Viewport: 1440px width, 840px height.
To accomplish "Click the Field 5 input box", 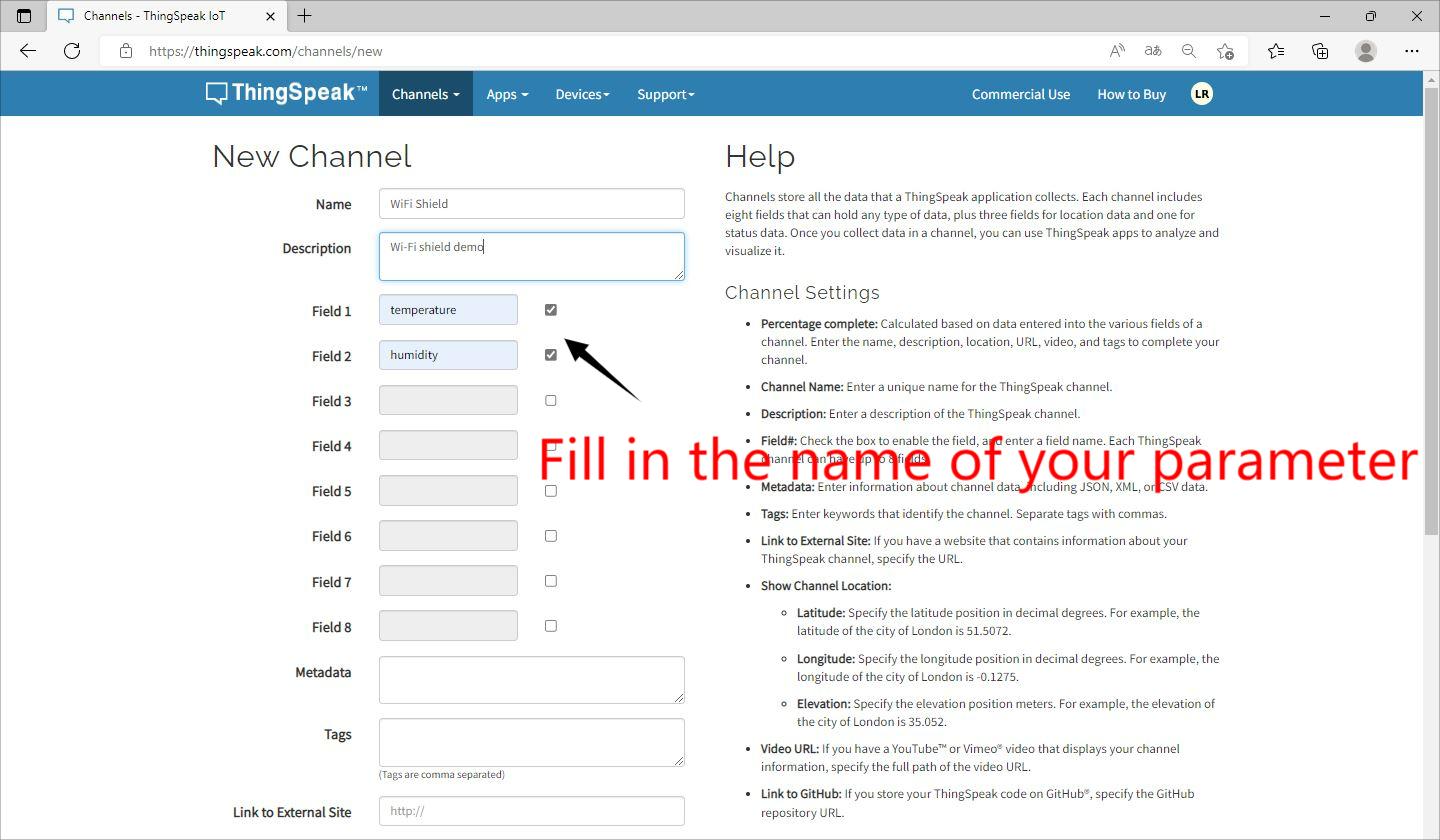I will [448, 491].
